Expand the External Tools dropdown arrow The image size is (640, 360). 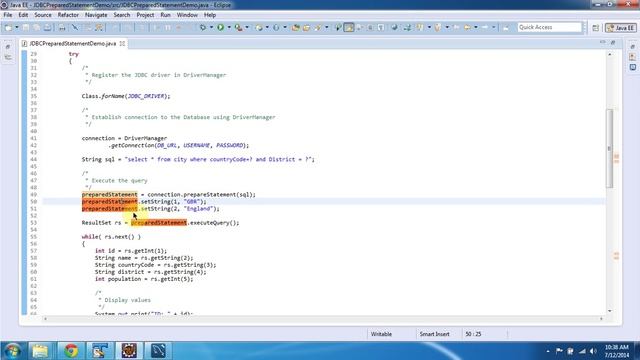click(247, 27)
